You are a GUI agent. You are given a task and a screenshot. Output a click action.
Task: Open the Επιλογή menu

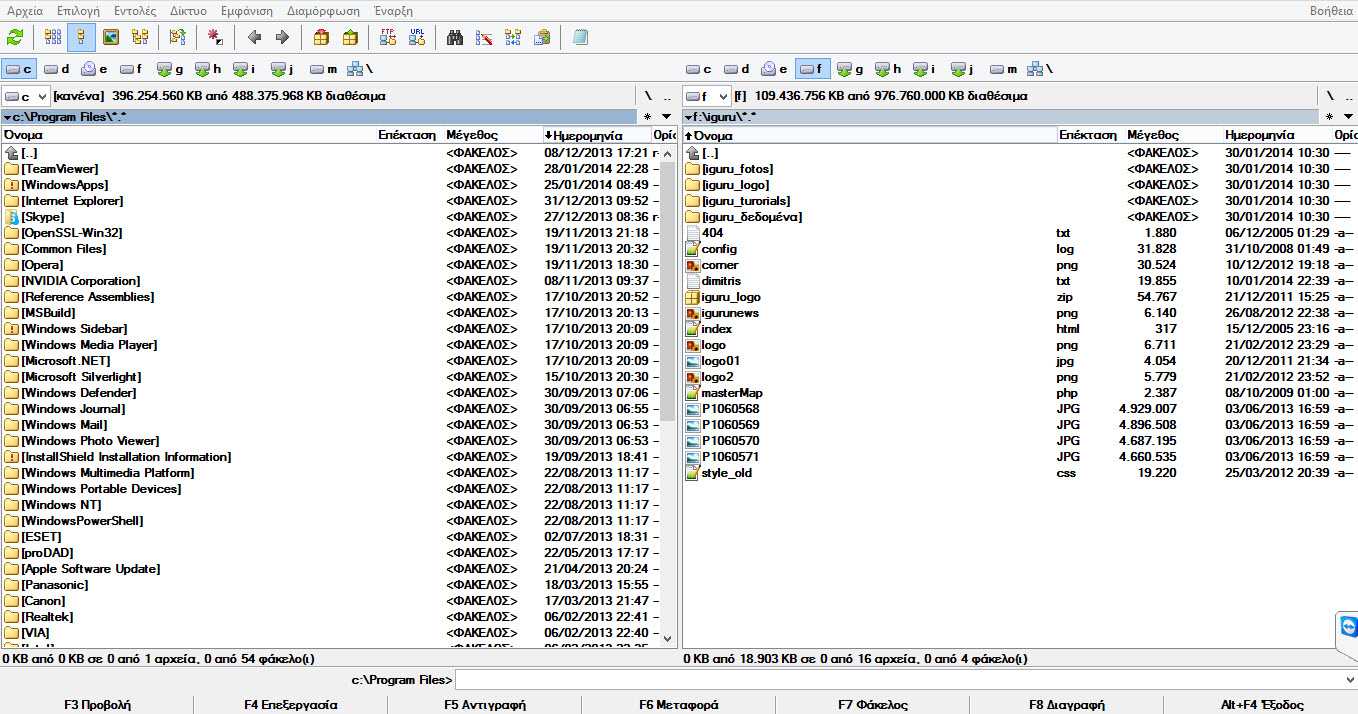tap(78, 10)
